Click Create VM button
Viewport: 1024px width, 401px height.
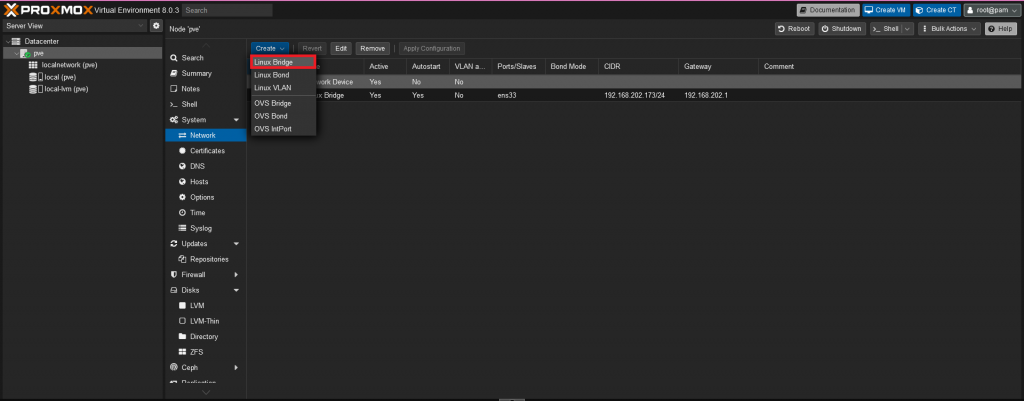(x=886, y=10)
